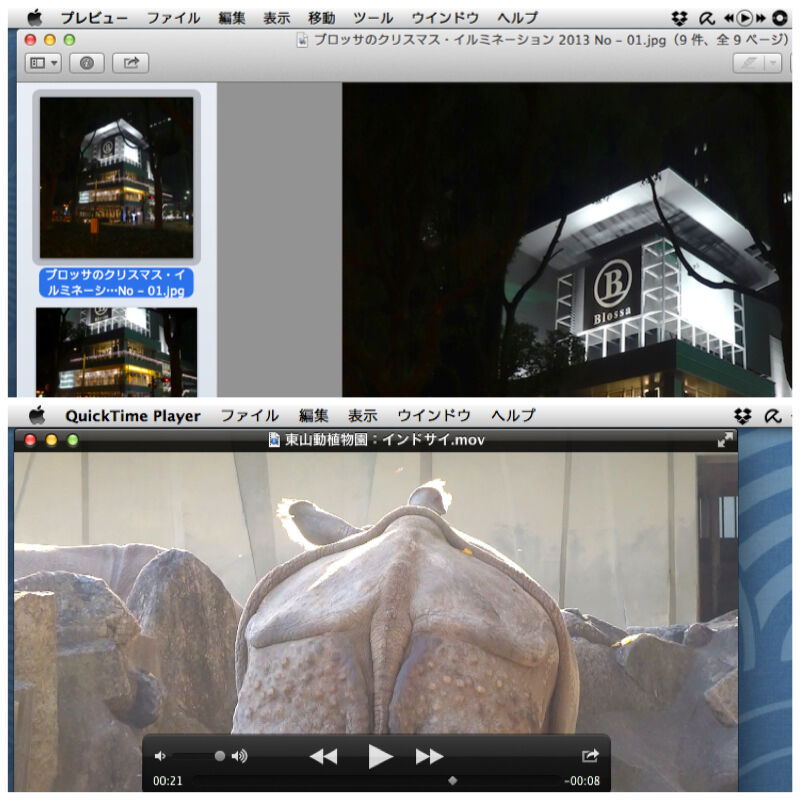
Task: Click the menu bar rewind media control
Action: [729, 18]
